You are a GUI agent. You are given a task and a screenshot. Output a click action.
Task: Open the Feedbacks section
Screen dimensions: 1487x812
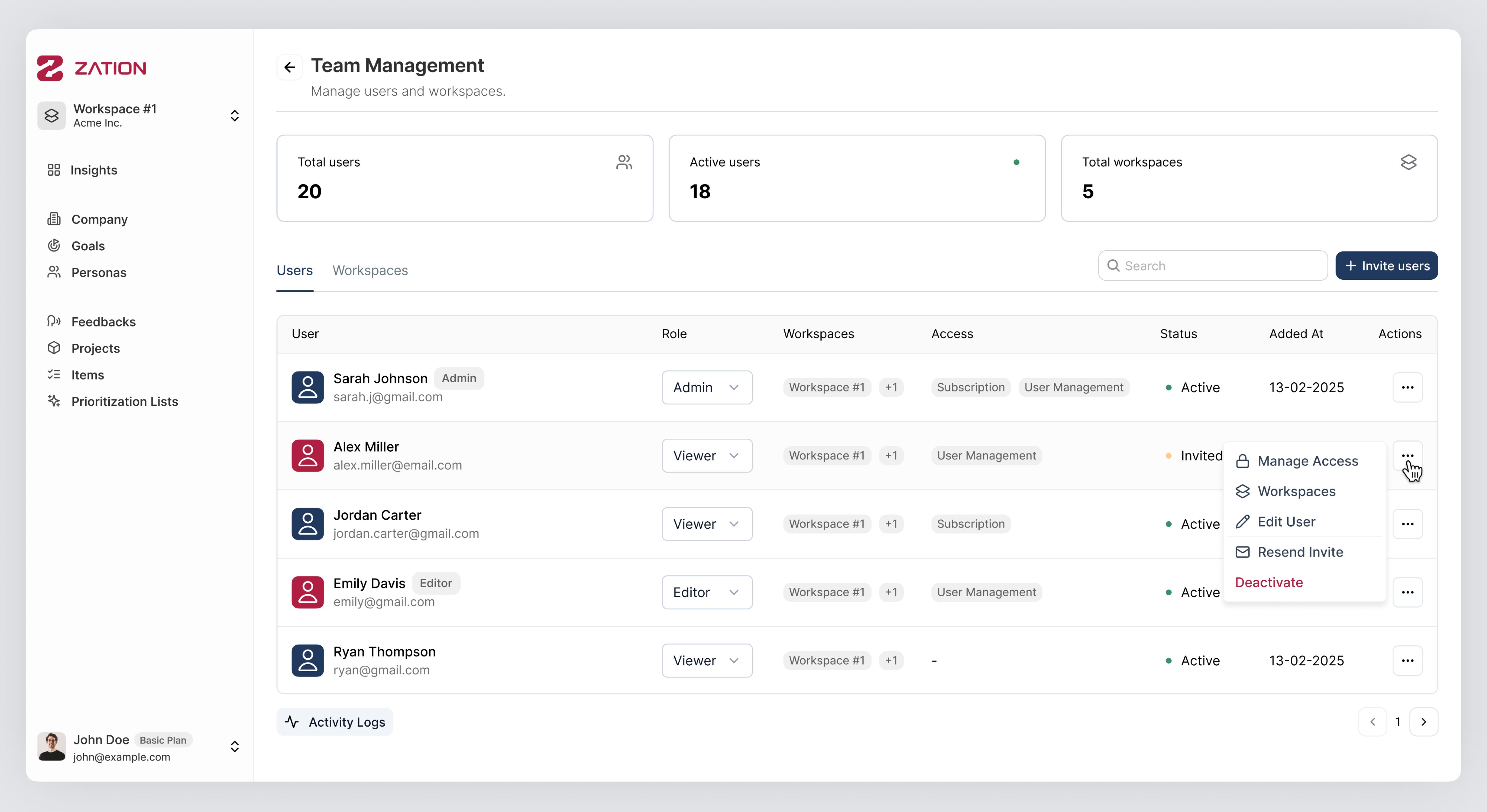103,321
